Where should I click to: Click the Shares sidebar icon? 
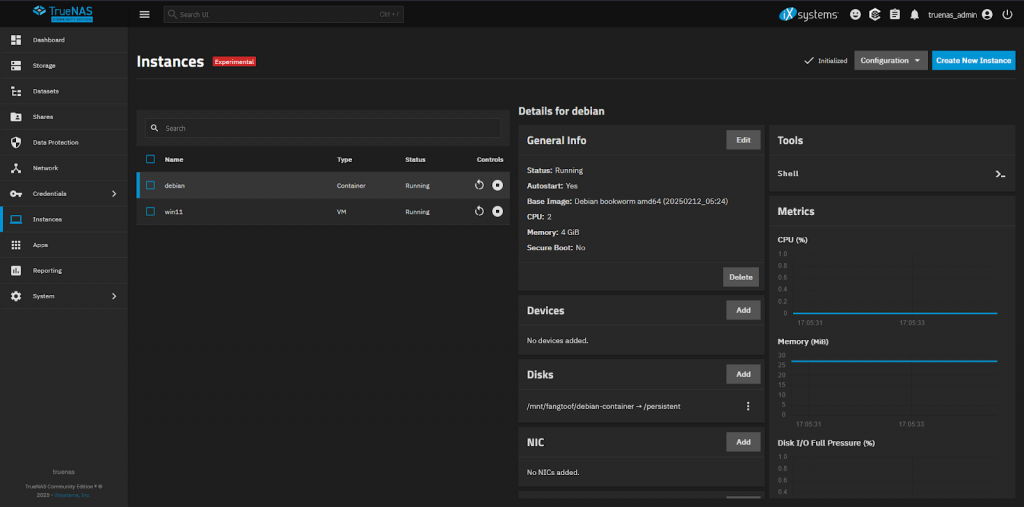[16, 117]
